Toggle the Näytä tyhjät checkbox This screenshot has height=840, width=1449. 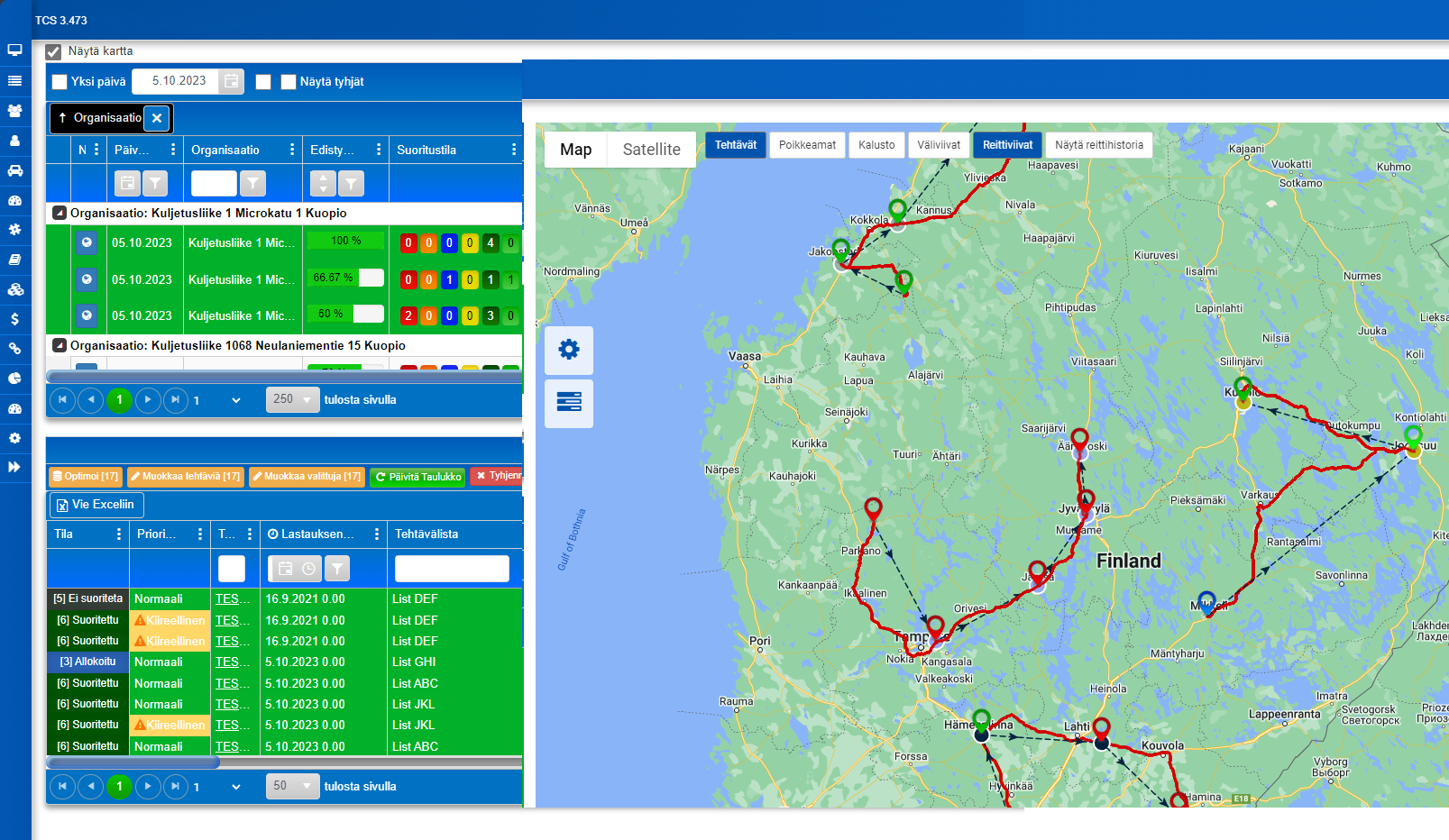coord(289,82)
